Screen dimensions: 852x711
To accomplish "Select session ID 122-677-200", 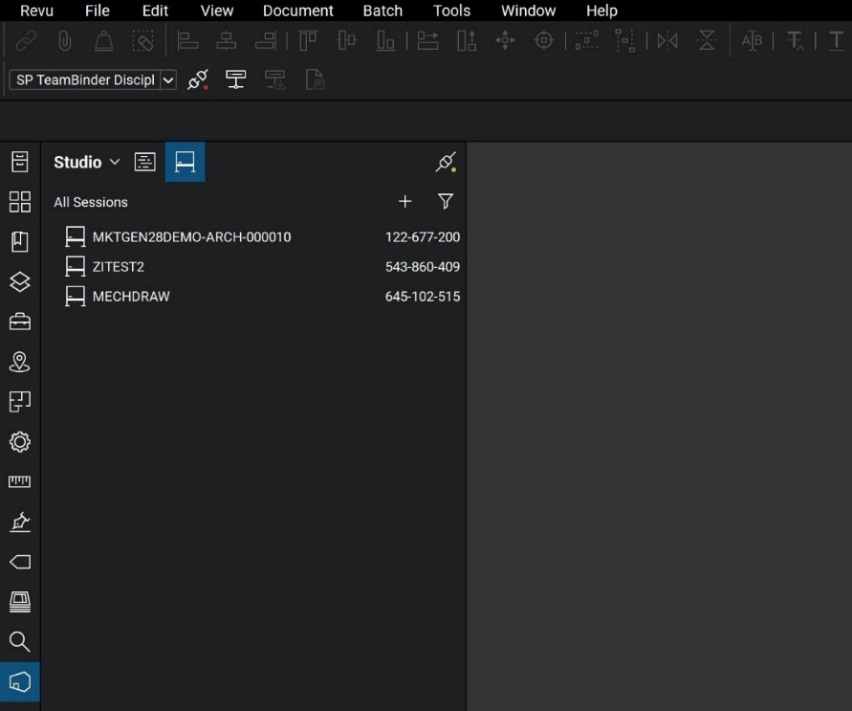I will [x=422, y=237].
